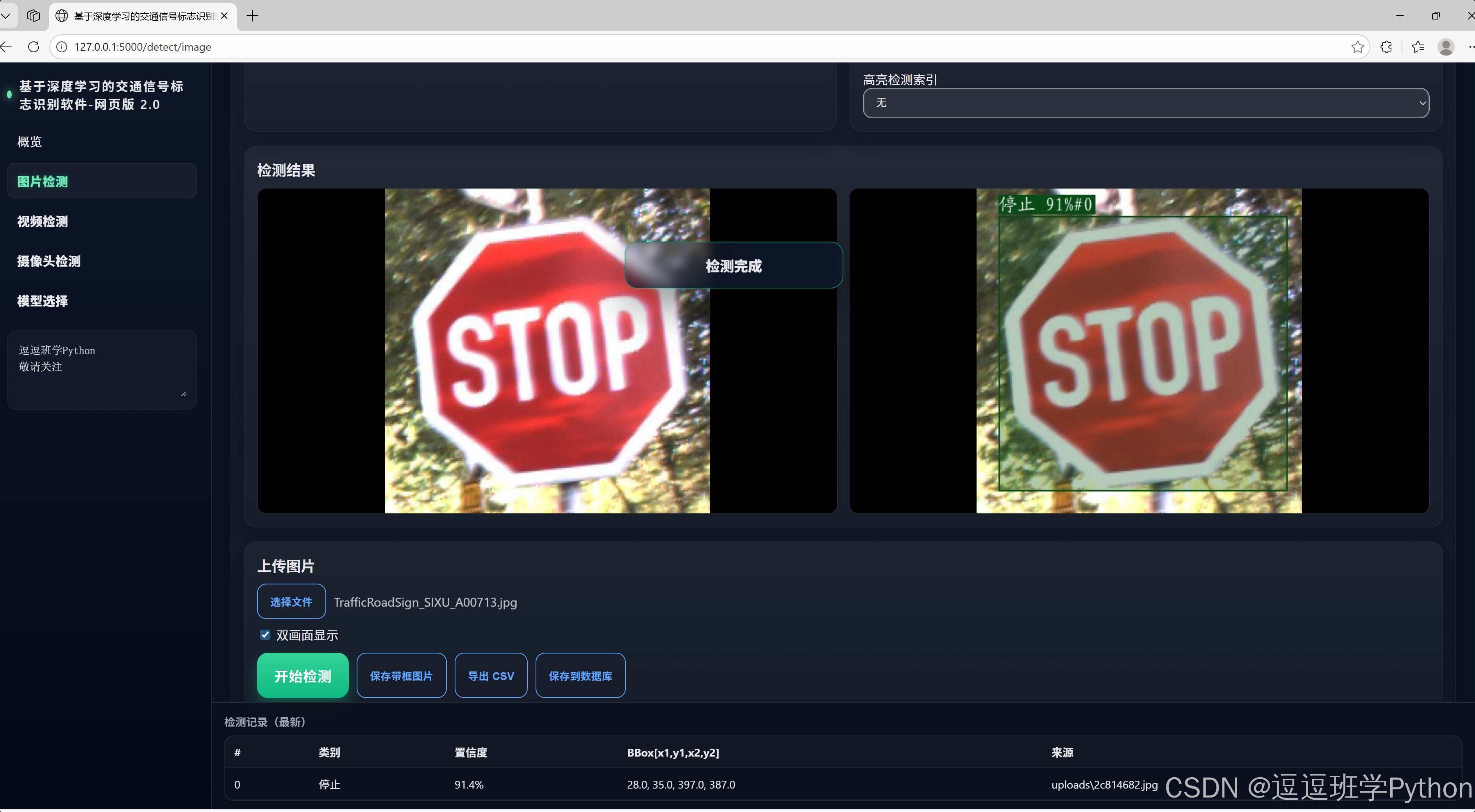
Task: Toggle the 双画面显示 checkbox
Action: click(265, 635)
